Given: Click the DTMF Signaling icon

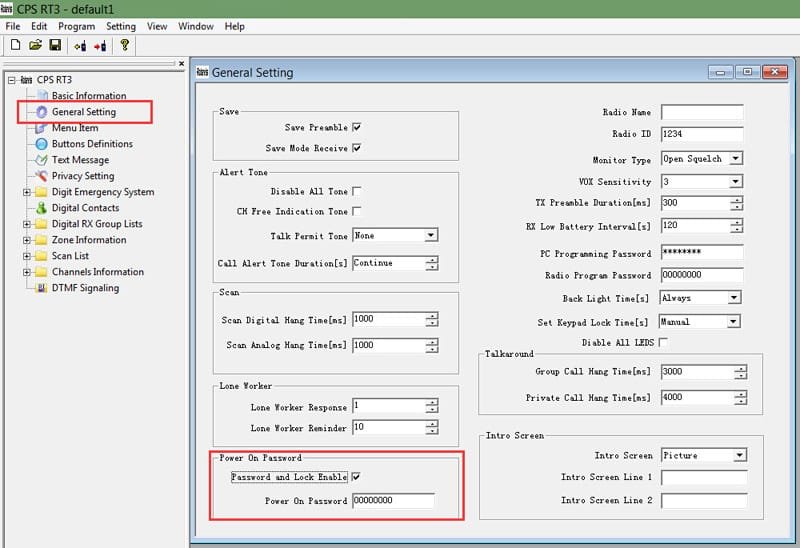Looking at the screenshot, I should (42, 288).
